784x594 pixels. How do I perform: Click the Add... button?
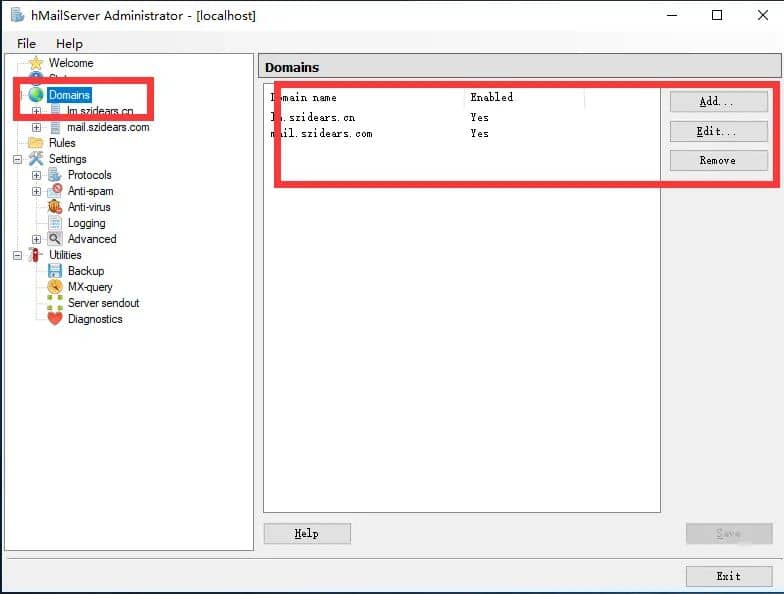[x=718, y=102]
